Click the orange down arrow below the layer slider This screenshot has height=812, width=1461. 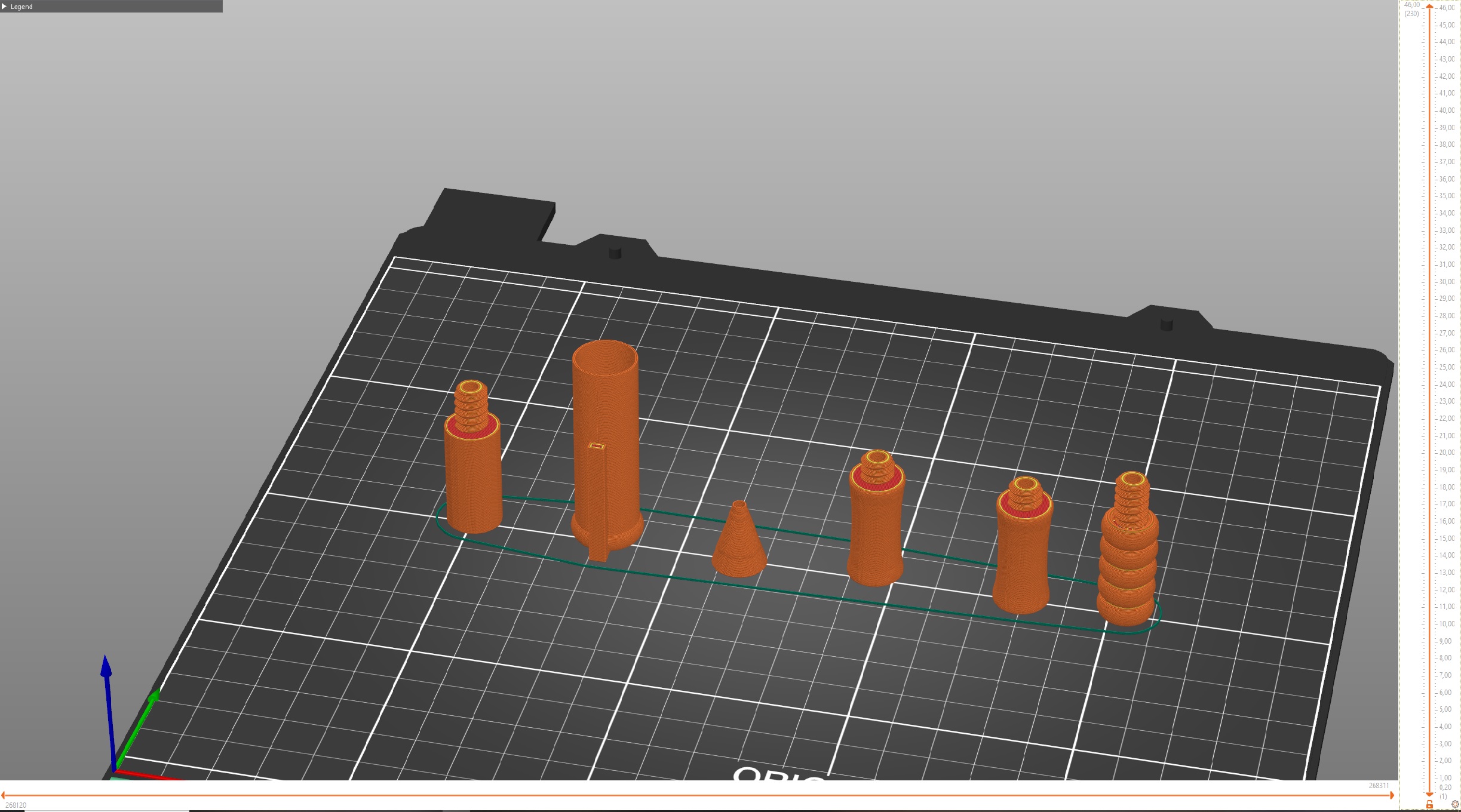1429,795
